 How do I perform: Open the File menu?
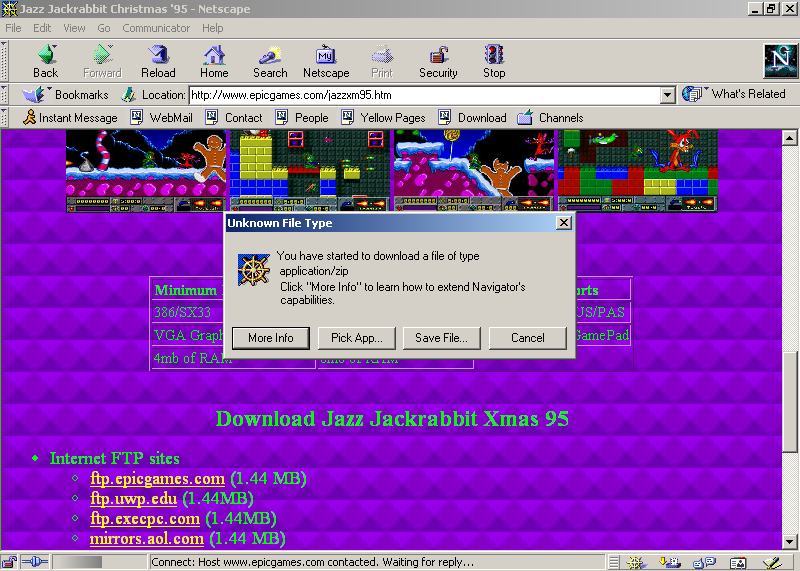coord(13,28)
